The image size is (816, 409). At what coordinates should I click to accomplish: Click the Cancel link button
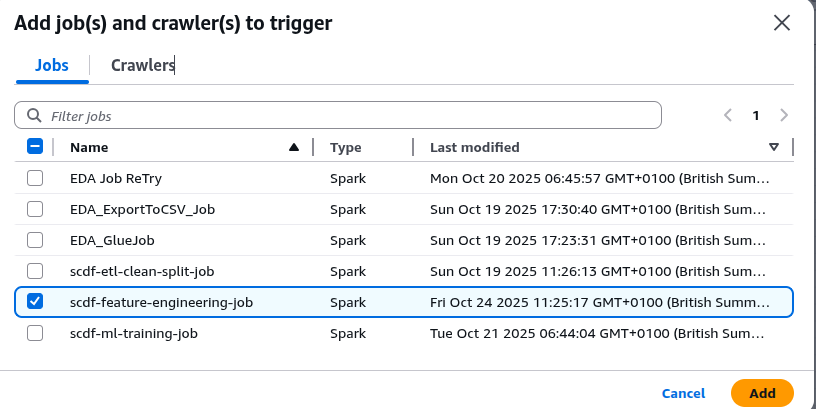coord(683,393)
